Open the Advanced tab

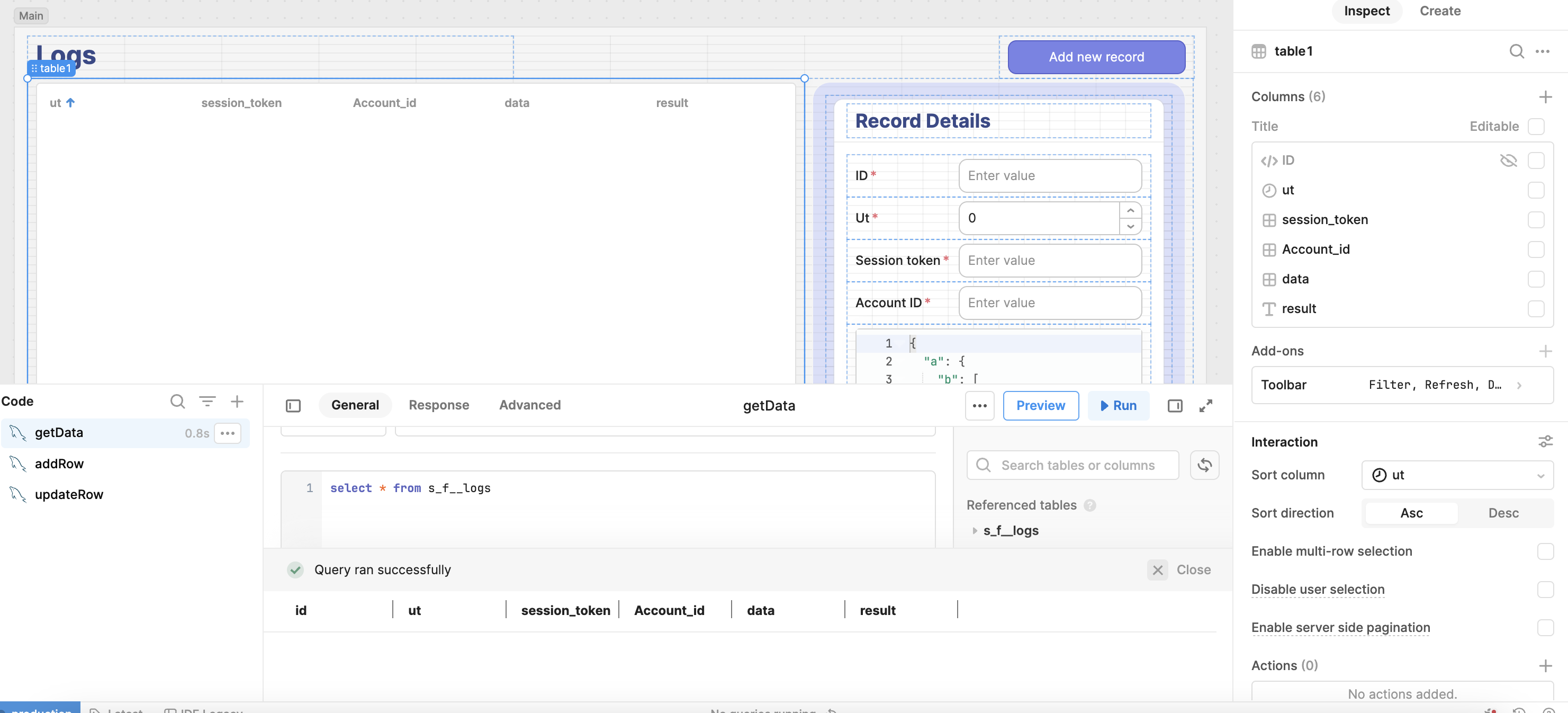click(x=529, y=406)
